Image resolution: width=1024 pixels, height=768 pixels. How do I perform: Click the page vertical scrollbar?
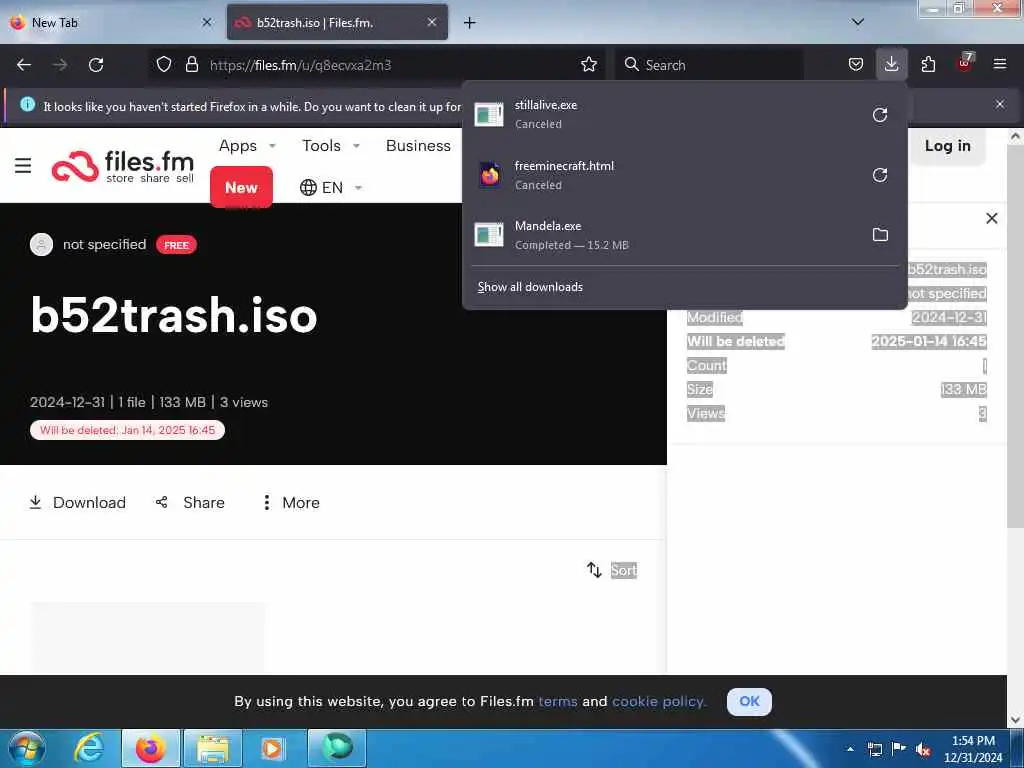coord(1015,336)
